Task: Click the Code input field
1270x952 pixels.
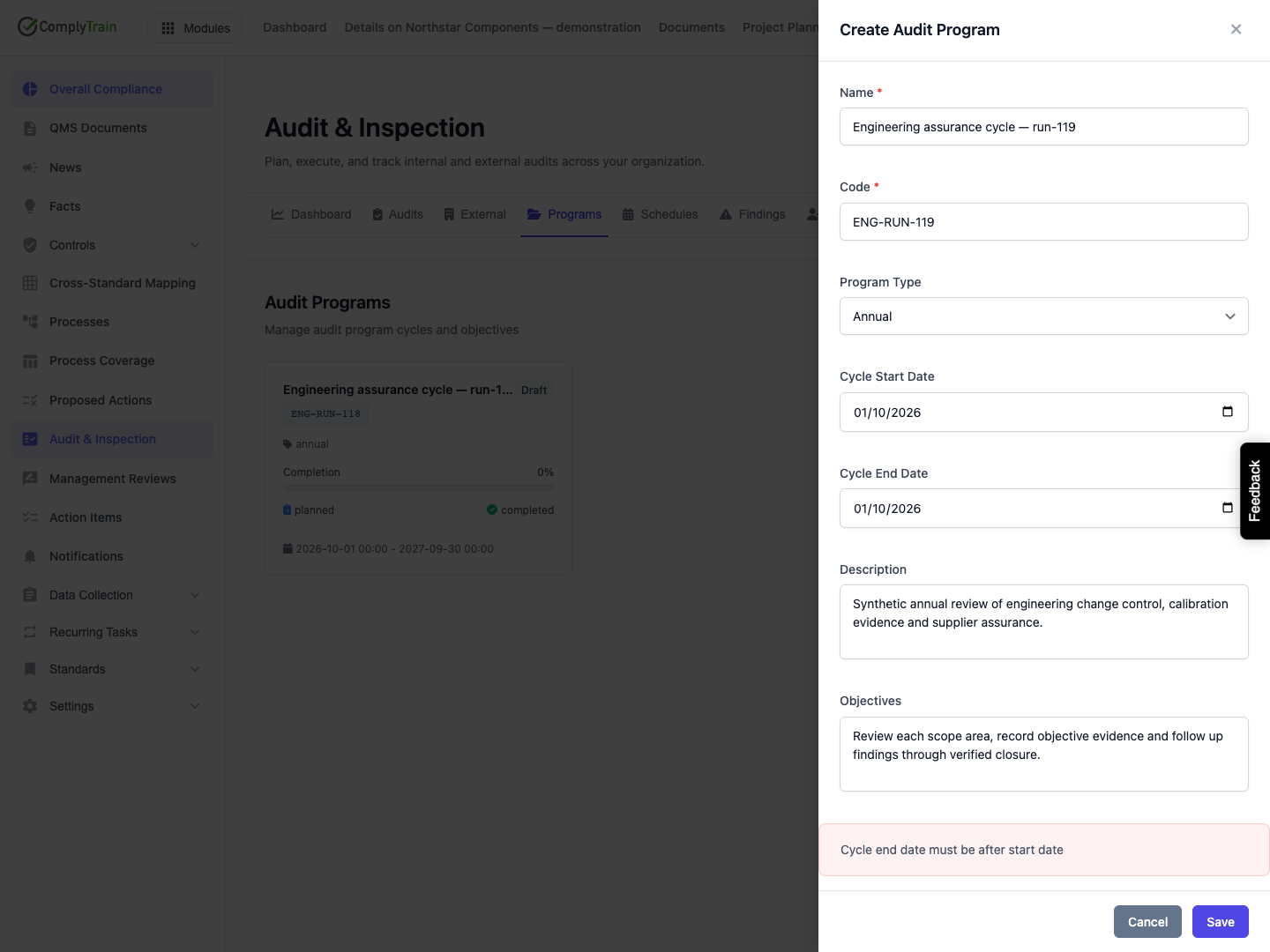Action: 1044,222
